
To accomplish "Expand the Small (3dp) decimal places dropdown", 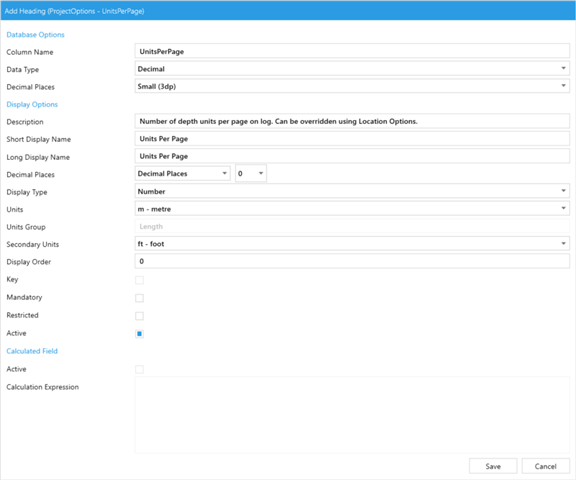I will pos(352,86).
